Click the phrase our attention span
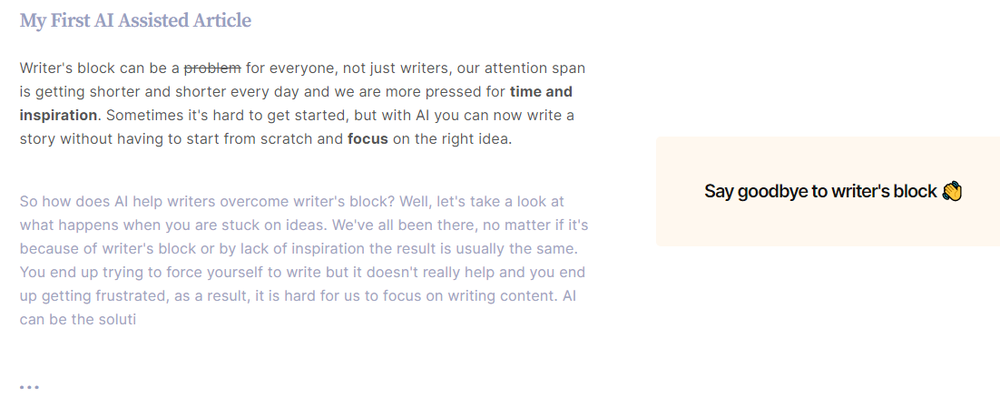Viewport: 1000px width, 411px height. coord(521,68)
